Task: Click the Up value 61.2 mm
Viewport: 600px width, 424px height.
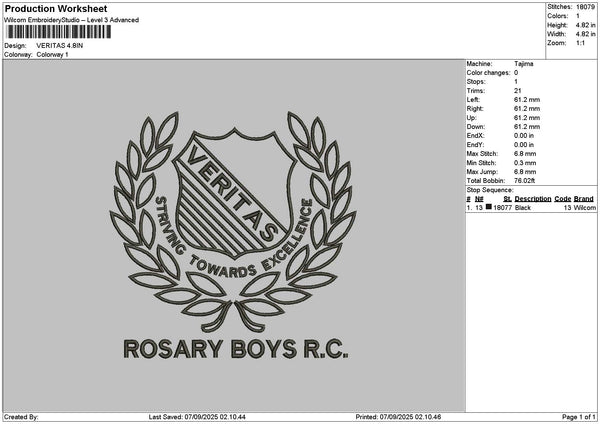Action: click(527, 118)
